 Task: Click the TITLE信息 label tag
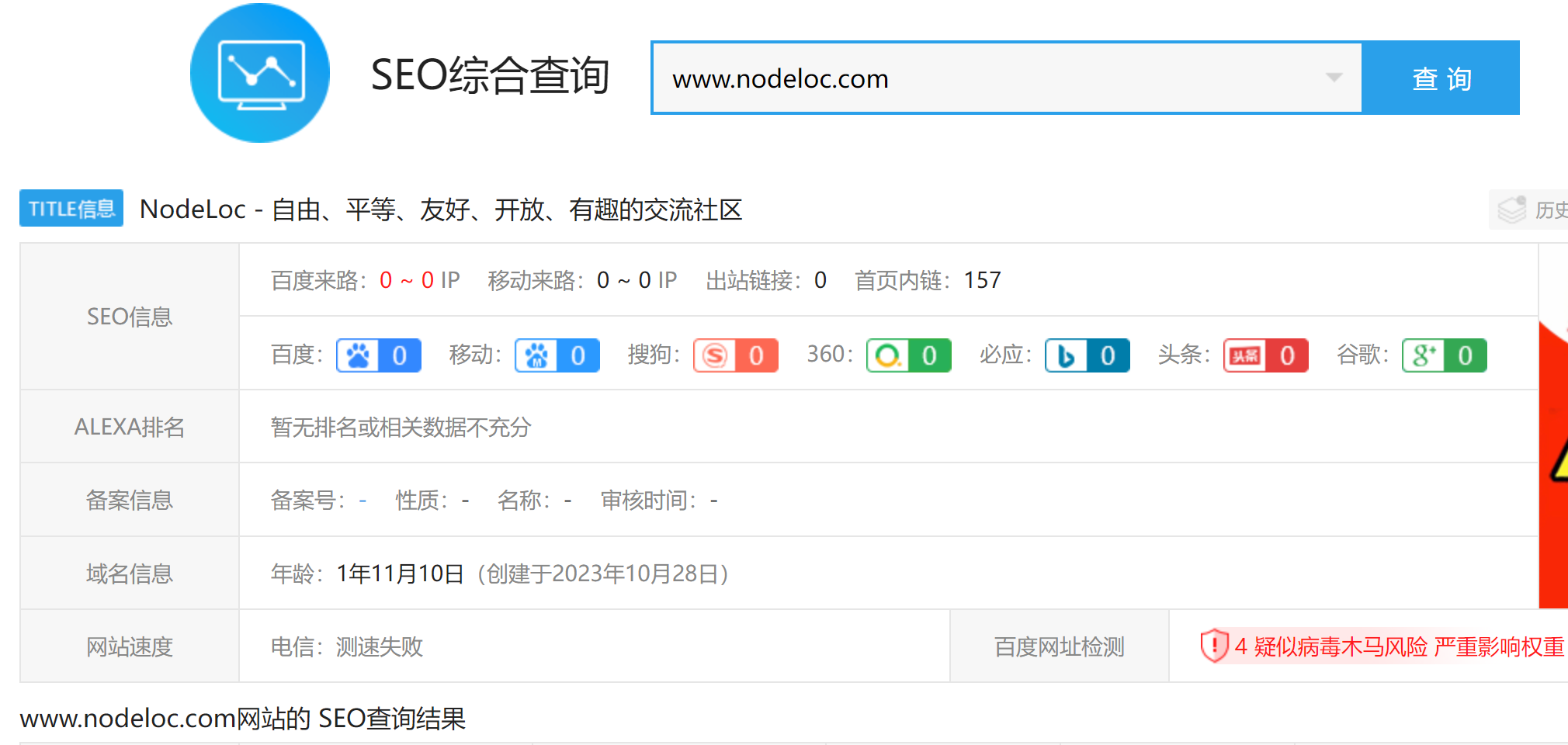(x=71, y=209)
